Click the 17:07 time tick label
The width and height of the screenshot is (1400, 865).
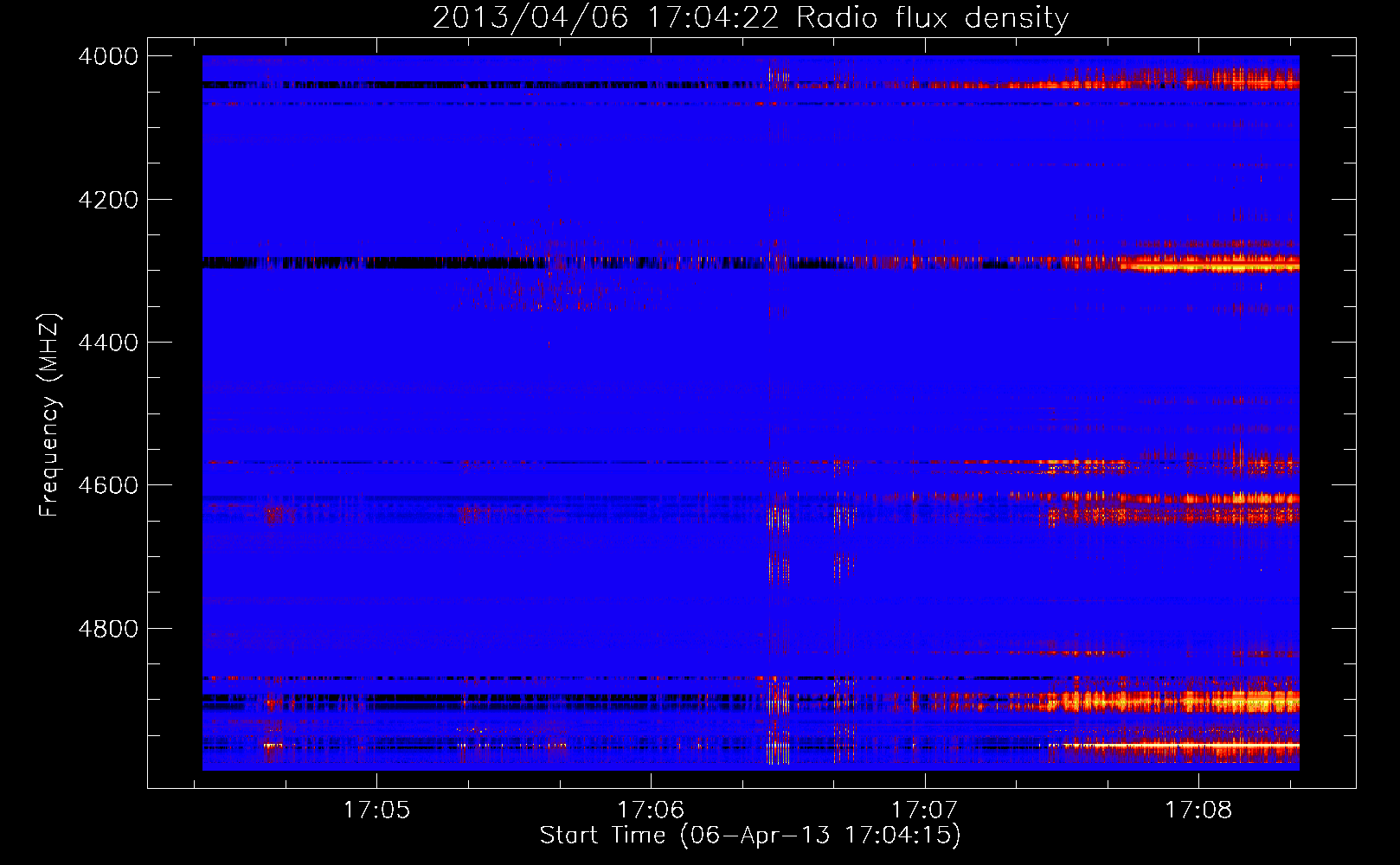pos(925,811)
